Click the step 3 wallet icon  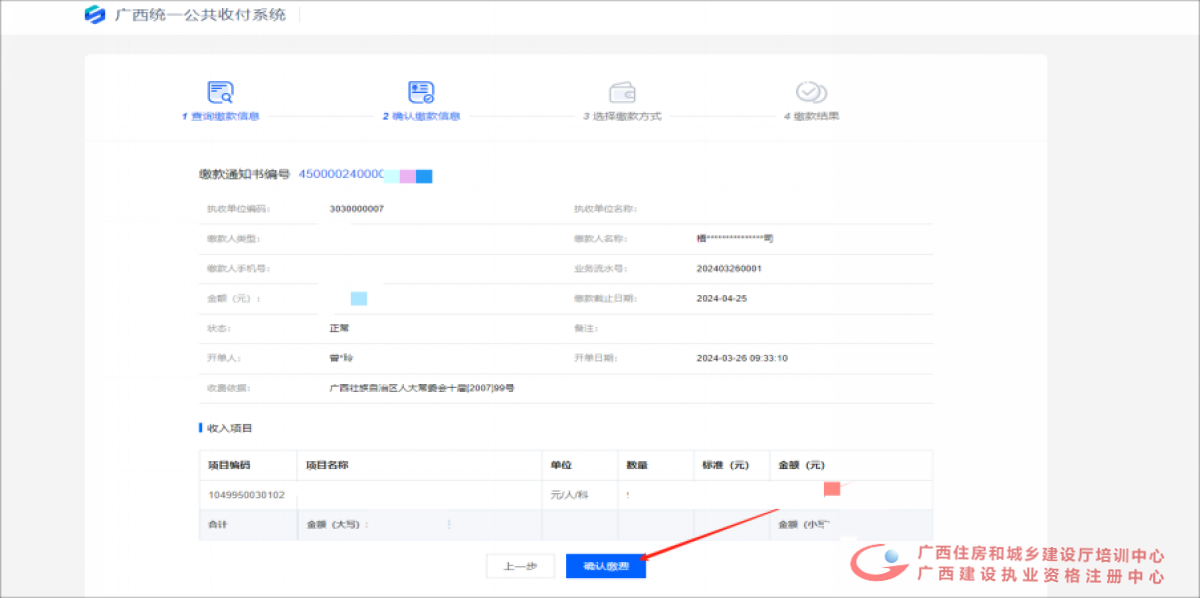click(622, 93)
